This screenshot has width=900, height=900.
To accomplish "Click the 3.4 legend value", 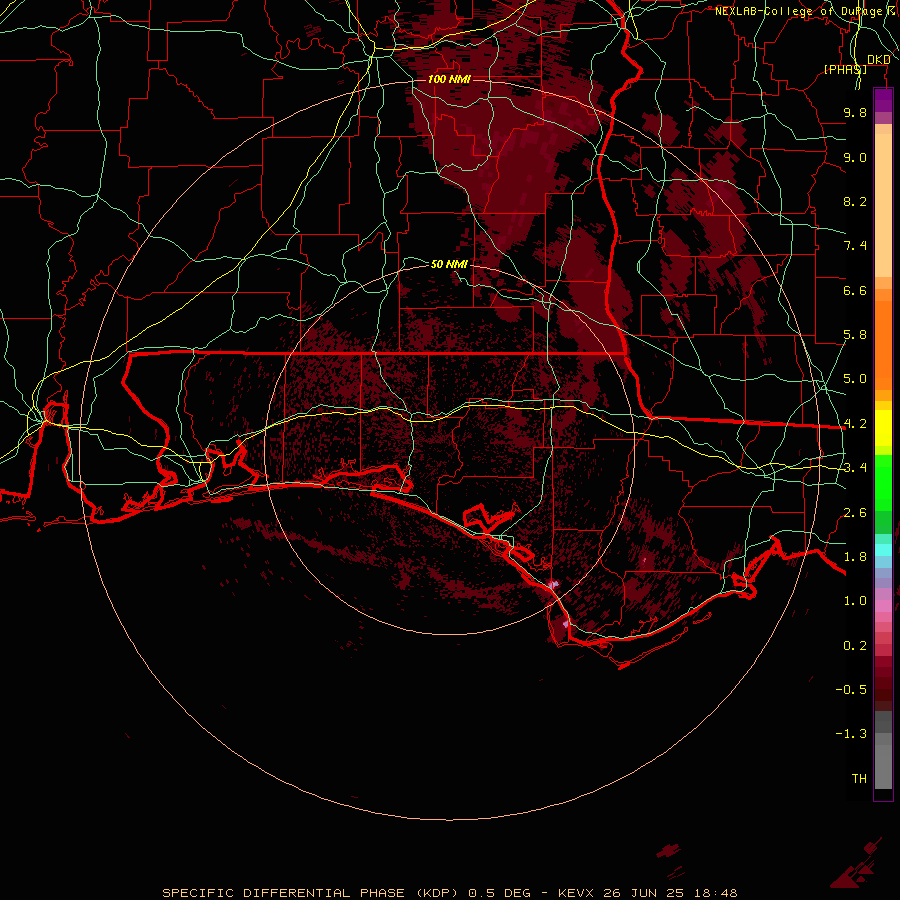I will click(x=855, y=468).
